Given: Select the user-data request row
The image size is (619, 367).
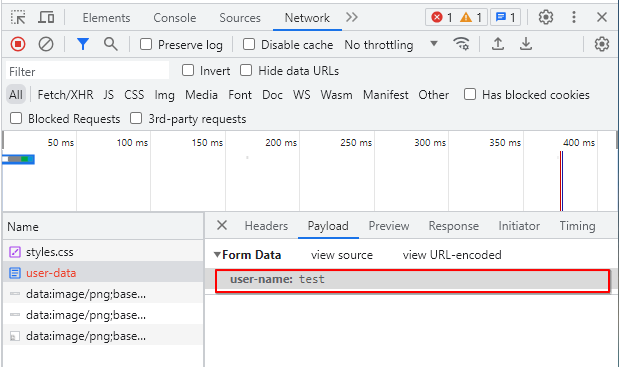Looking at the screenshot, I should [x=103, y=273].
